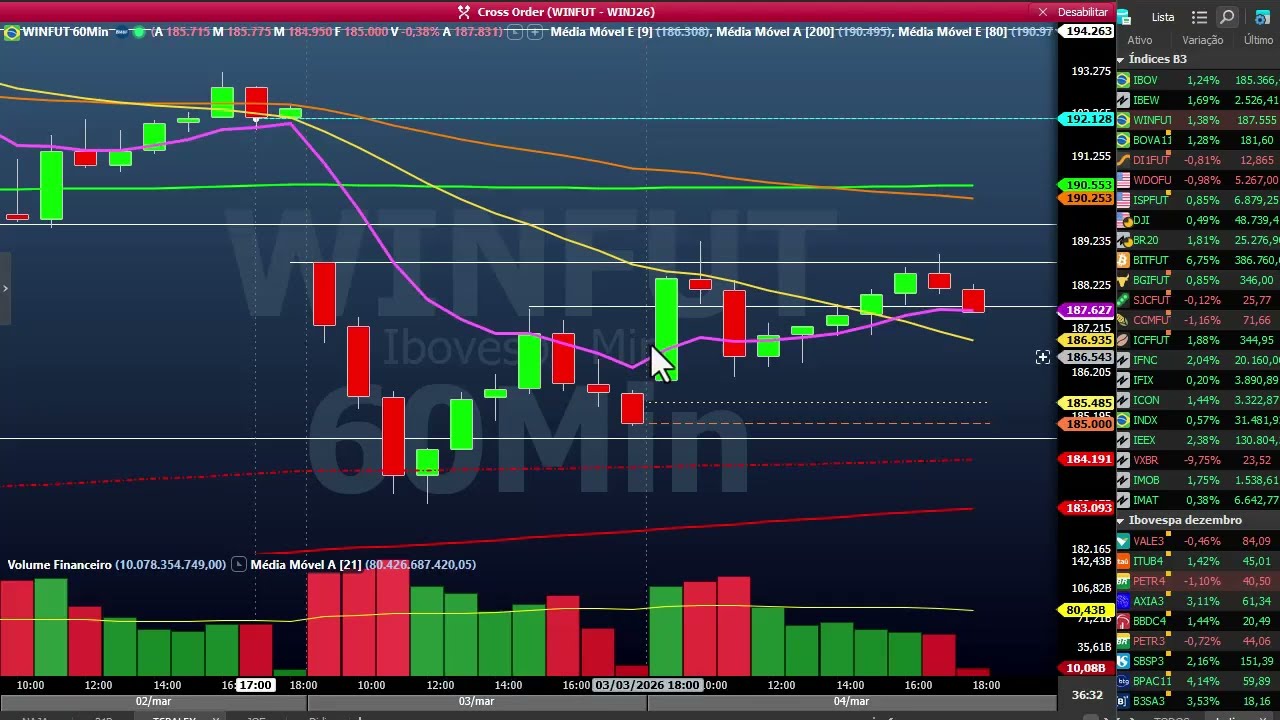The width and height of the screenshot is (1280, 720).
Task: Select the ISPFUT row
Action: pos(1198,200)
